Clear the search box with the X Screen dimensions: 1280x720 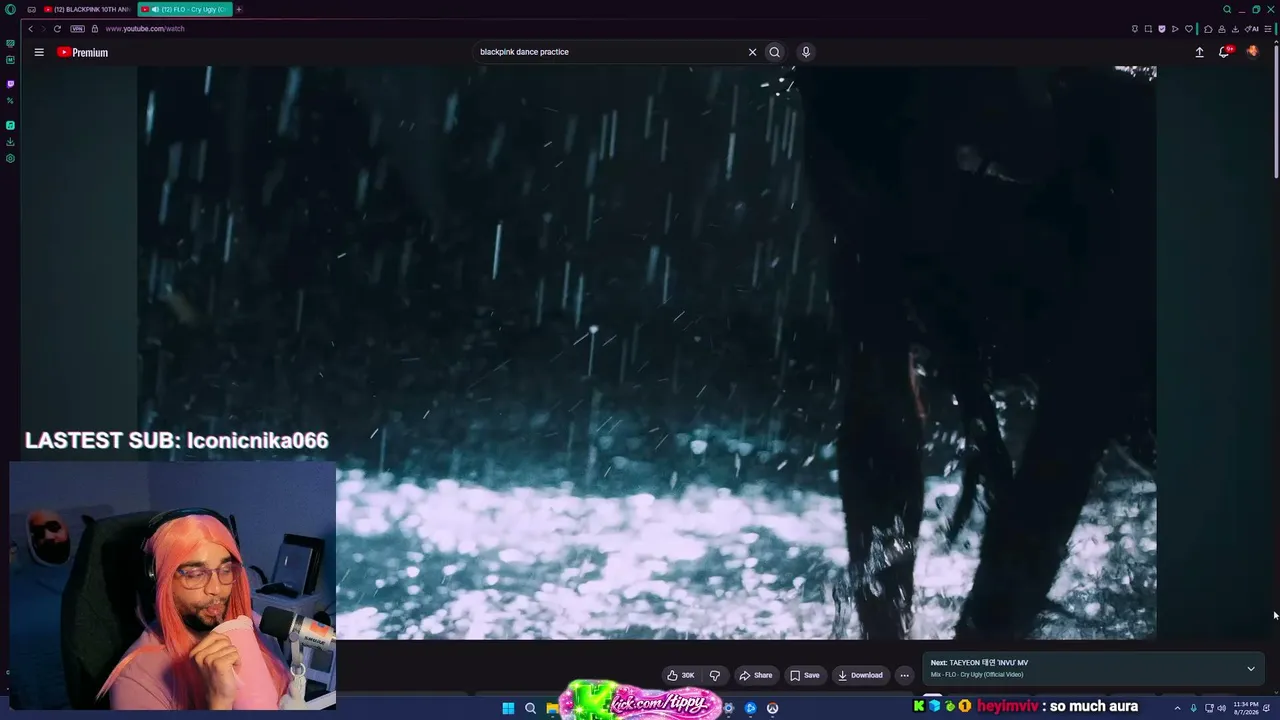752,52
